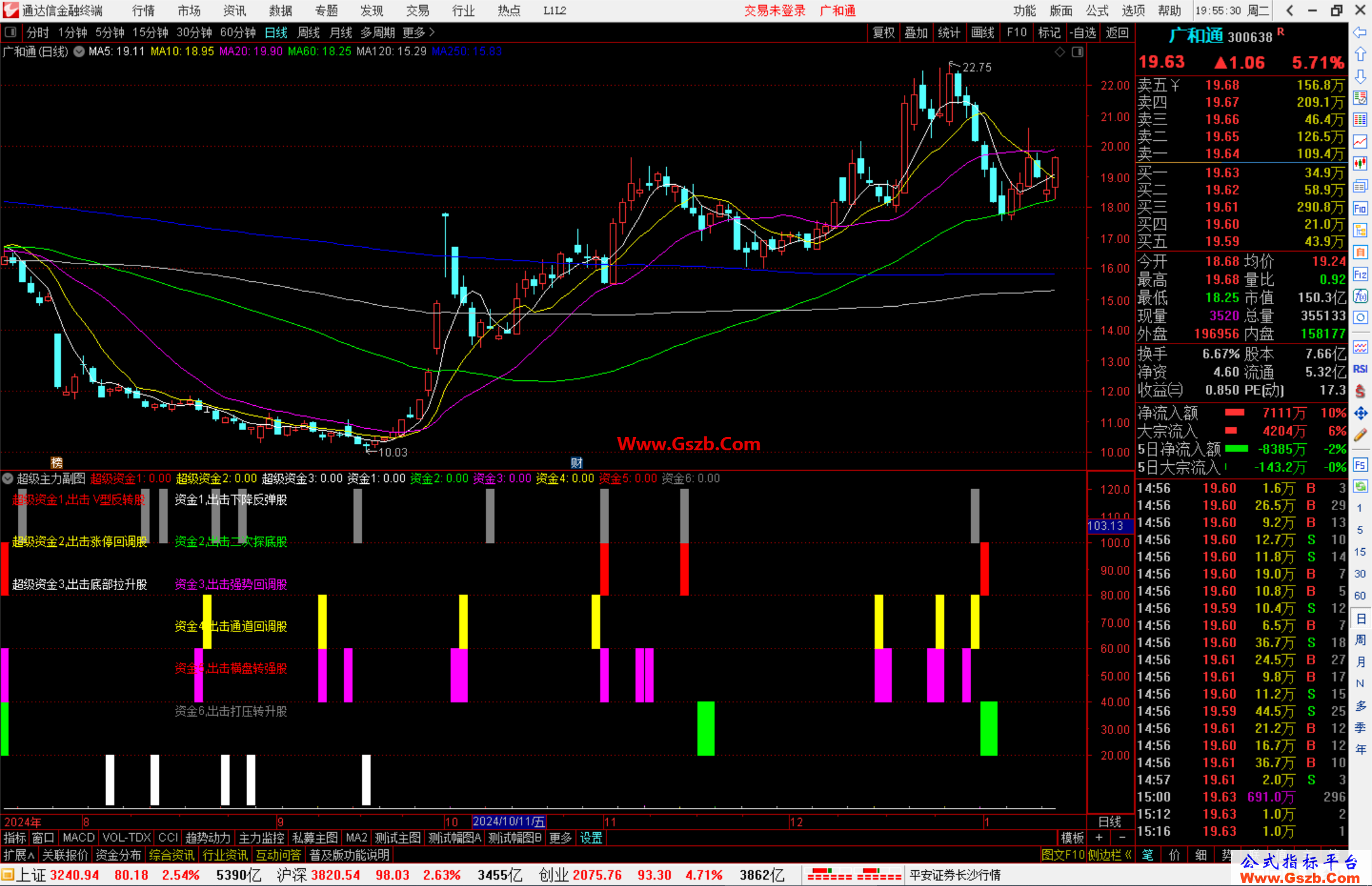Click the 画线 drawing button
The width and height of the screenshot is (1372, 886).
(983, 32)
